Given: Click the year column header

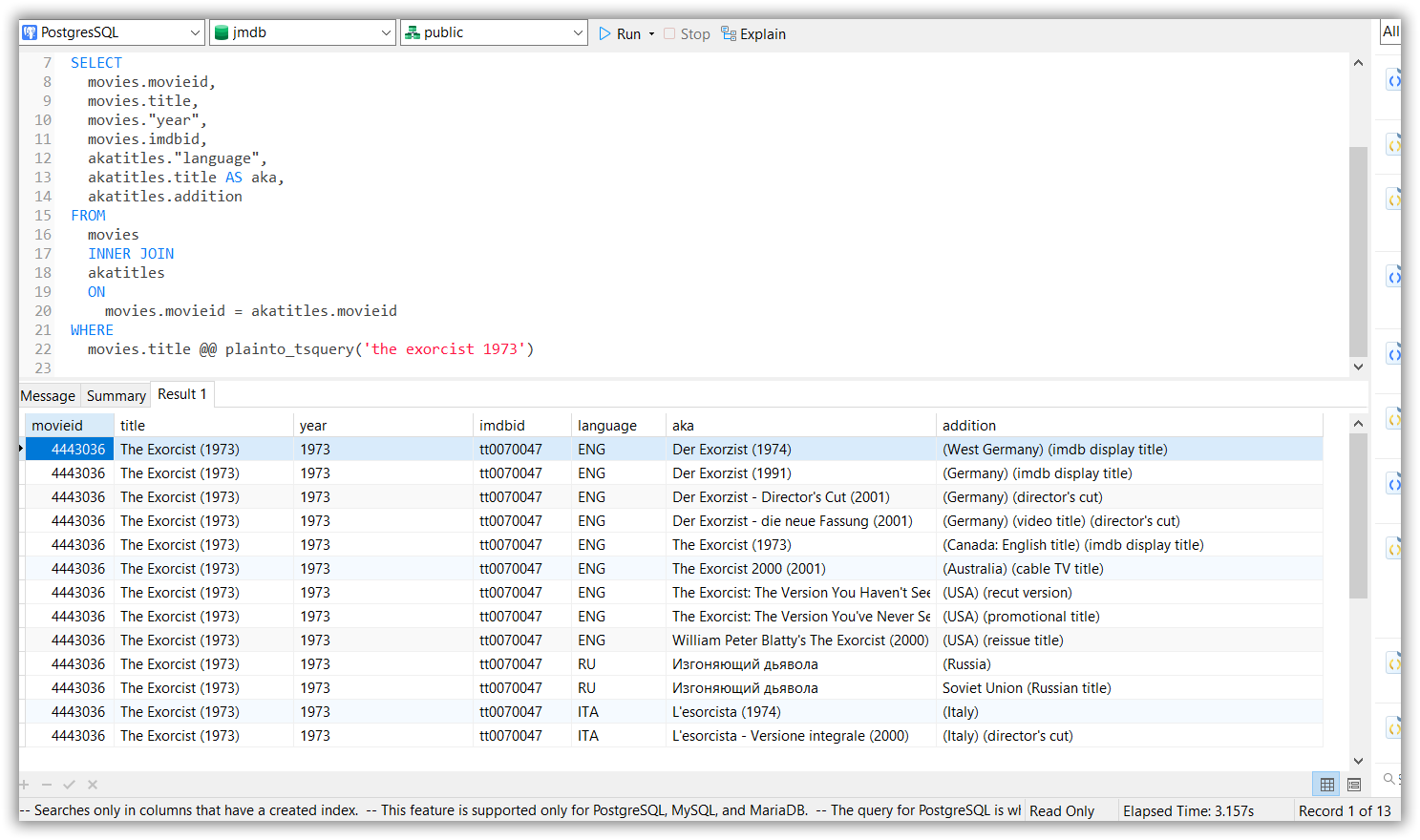Looking at the screenshot, I should click(383, 426).
